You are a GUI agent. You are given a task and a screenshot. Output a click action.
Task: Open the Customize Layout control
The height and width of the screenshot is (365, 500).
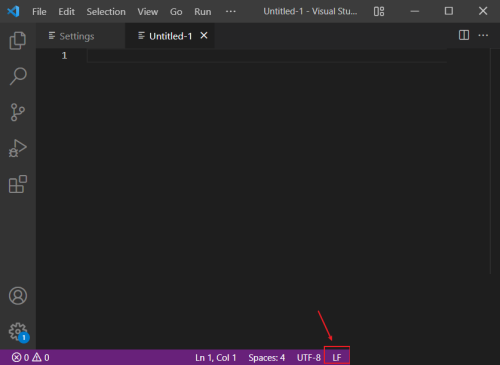pyautogui.click(x=379, y=11)
